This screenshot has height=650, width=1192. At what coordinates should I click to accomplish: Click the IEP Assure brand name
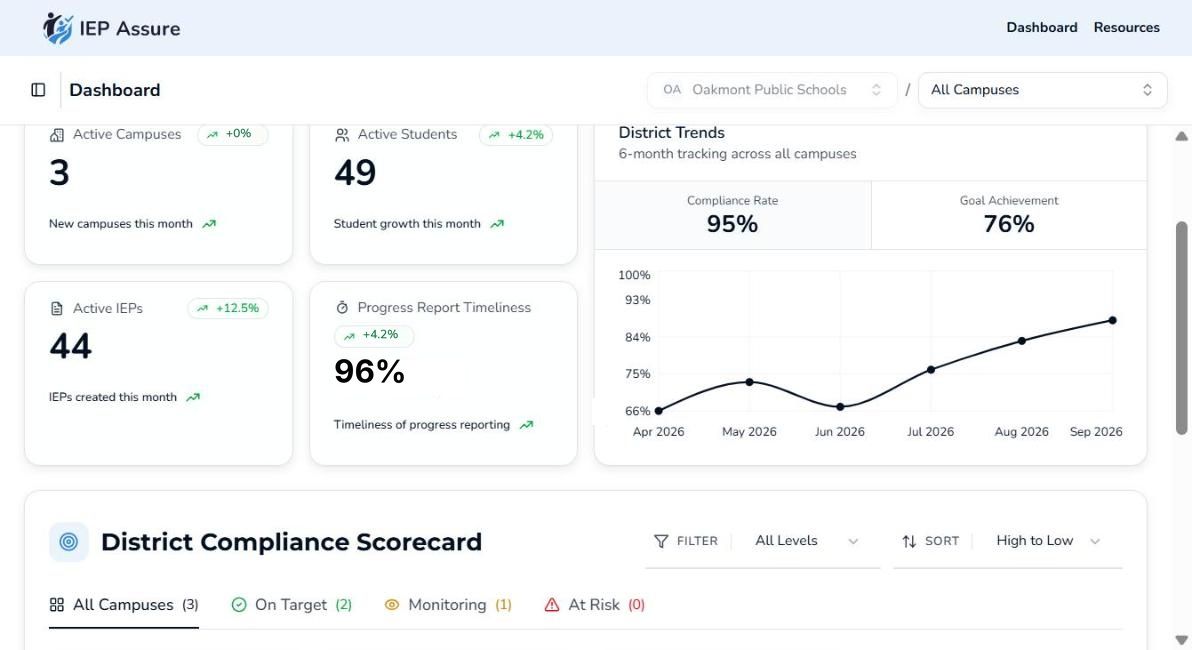pos(130,29)
